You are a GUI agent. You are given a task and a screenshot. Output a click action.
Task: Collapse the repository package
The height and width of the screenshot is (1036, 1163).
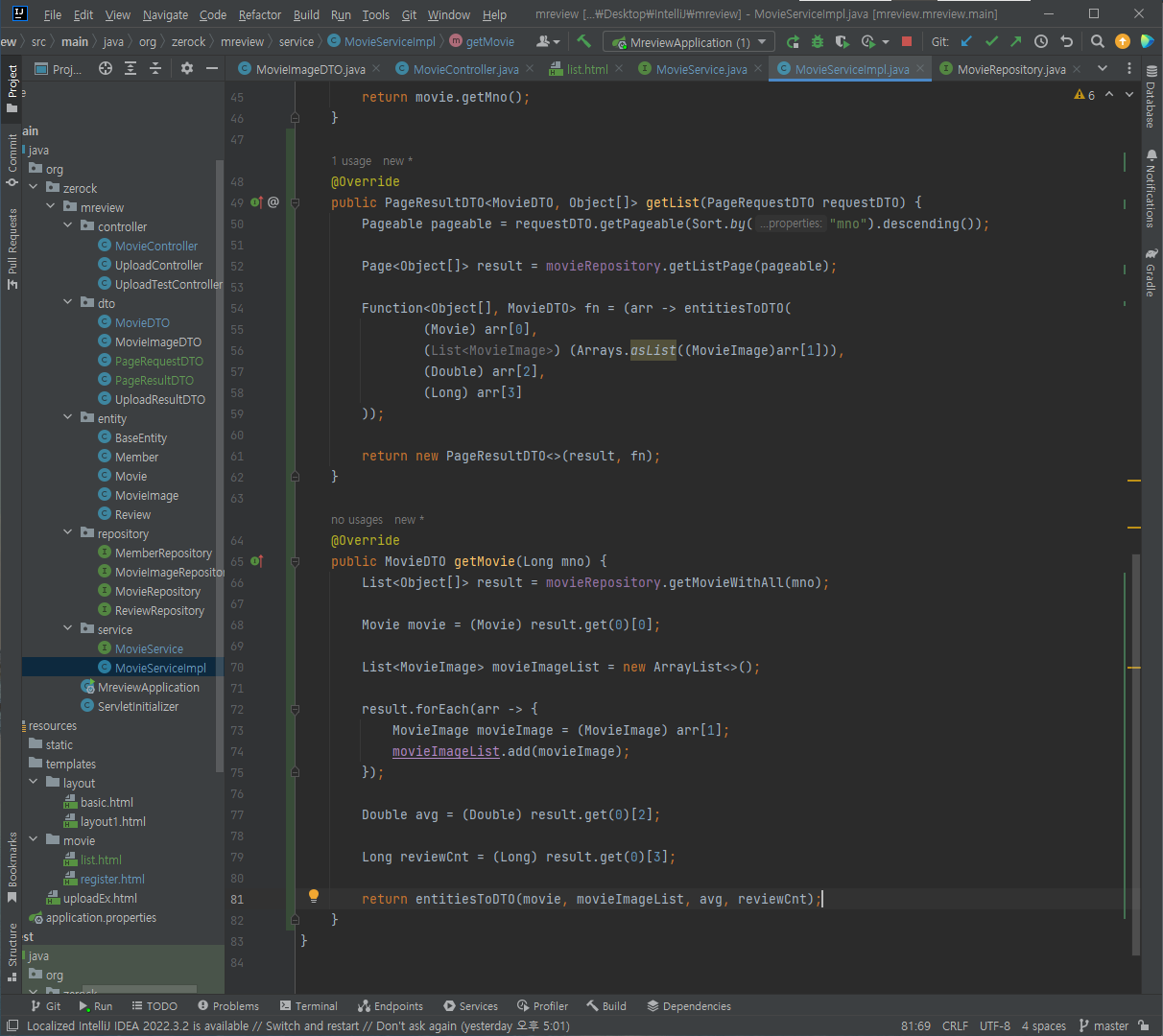click(68, 532)
